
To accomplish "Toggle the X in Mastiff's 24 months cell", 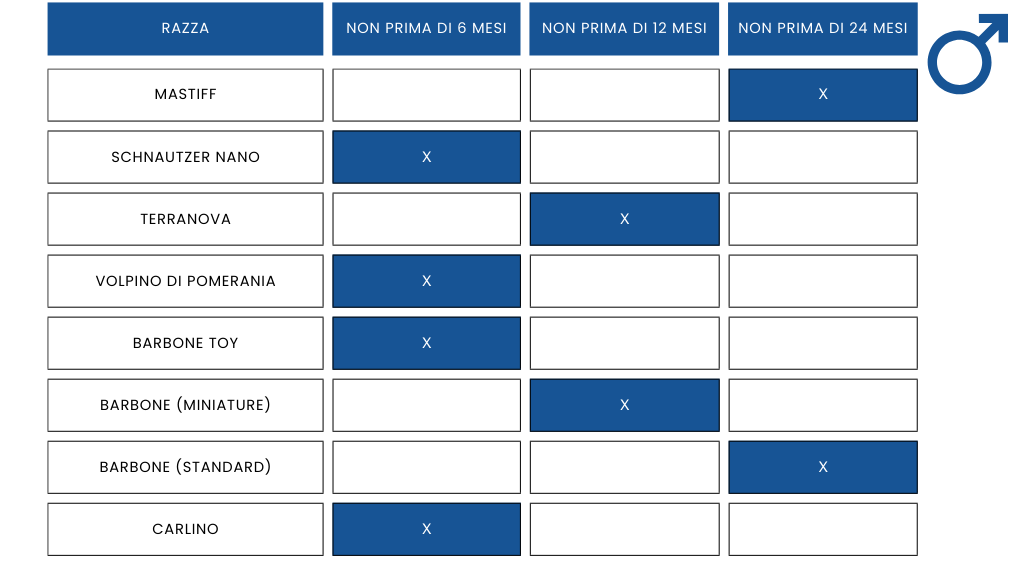I will click(x=822, y=95).
